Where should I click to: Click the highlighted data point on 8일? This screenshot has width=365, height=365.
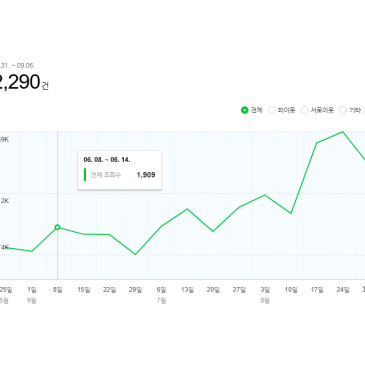[x=57, y=227]
